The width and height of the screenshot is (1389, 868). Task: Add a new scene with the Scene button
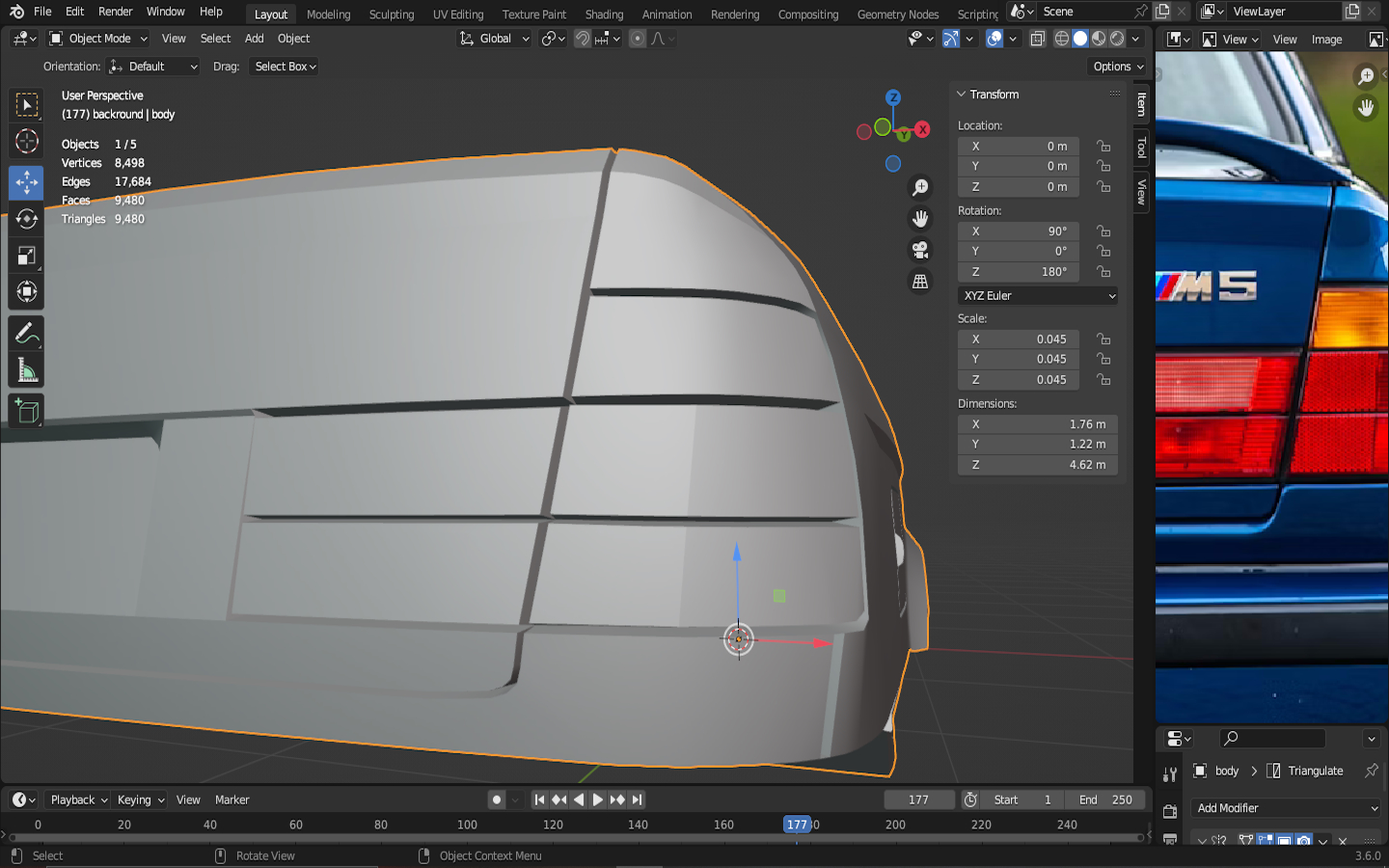(1162, 12)
